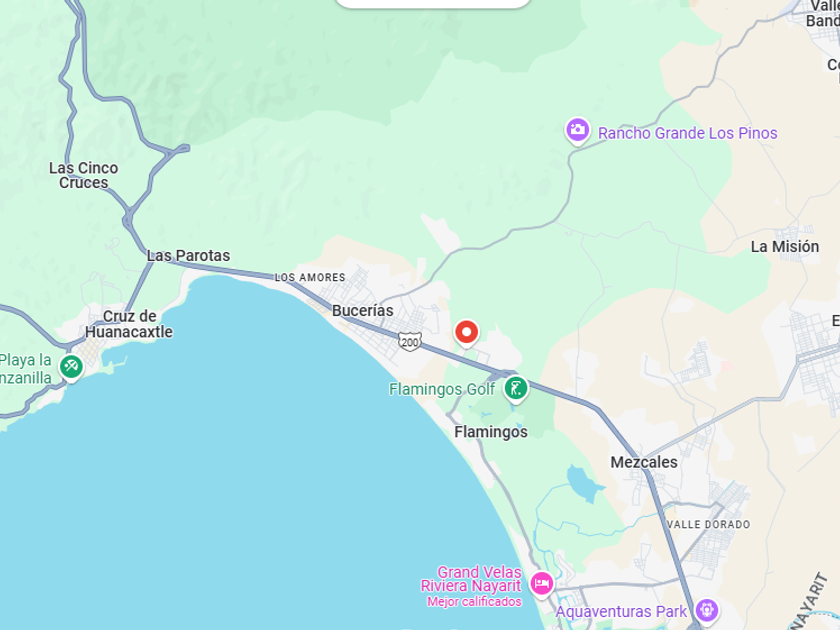Select the Los Amores neighborhood label
The width and height of the screenshot is (840, 630).
[x=310, y=278]
